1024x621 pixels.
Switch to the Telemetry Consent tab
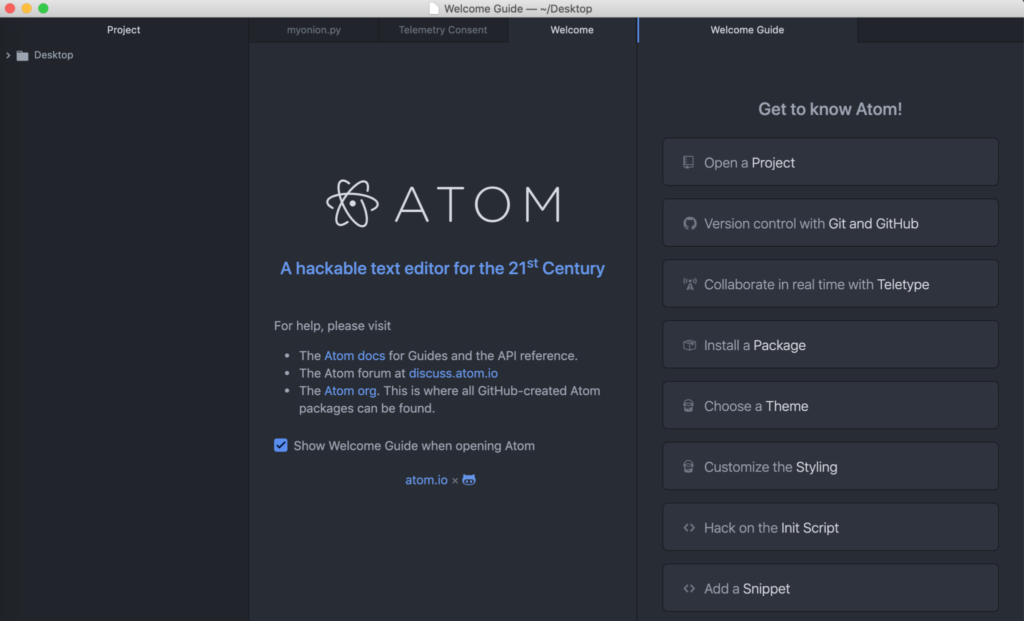pyautogui.click(x=443, y=30)
